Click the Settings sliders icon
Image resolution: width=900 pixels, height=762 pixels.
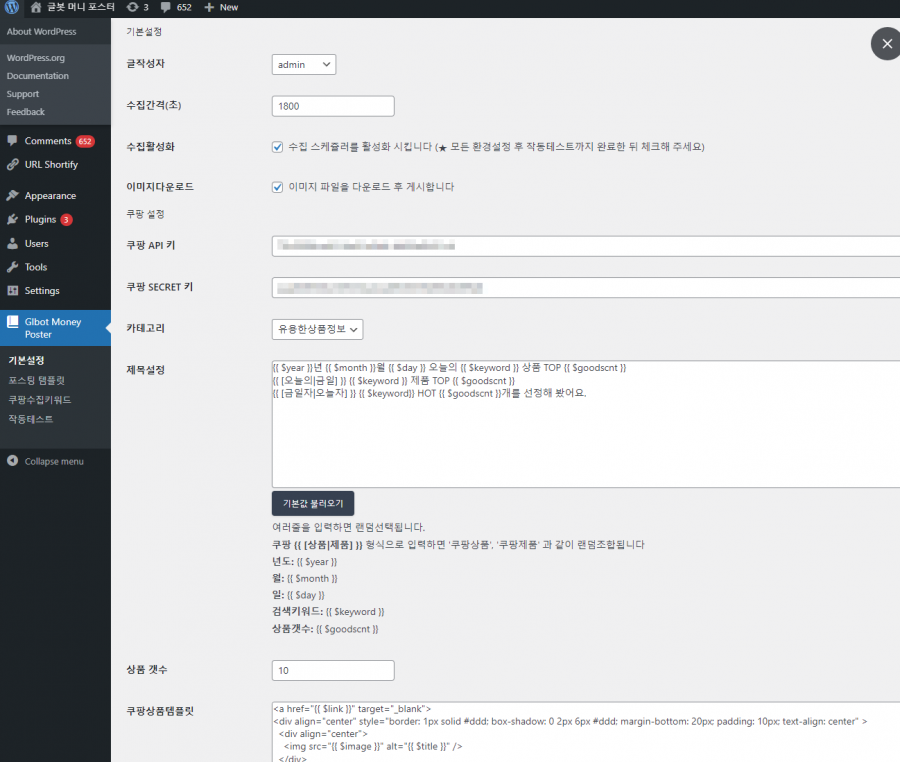[x=13, y=290]
